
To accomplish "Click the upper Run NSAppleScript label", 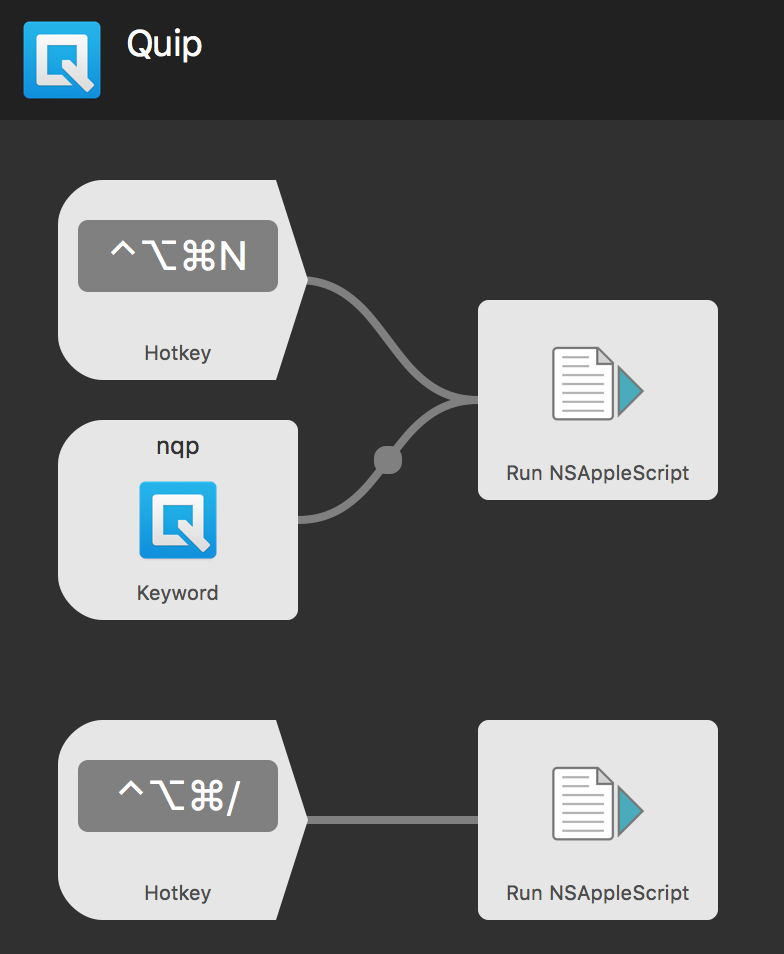I will (x=598, y=473).
